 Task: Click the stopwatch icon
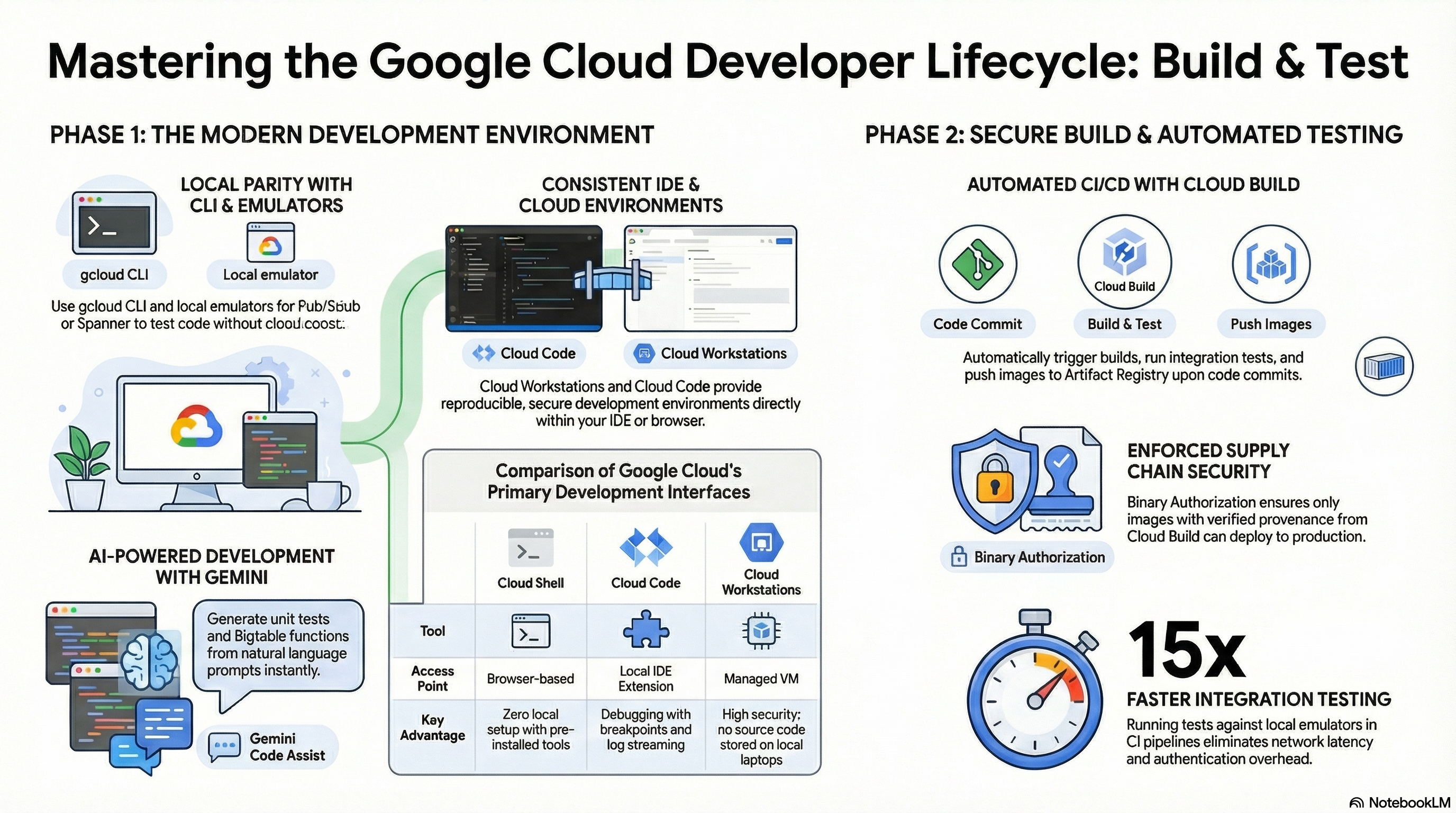[1034, 690]
